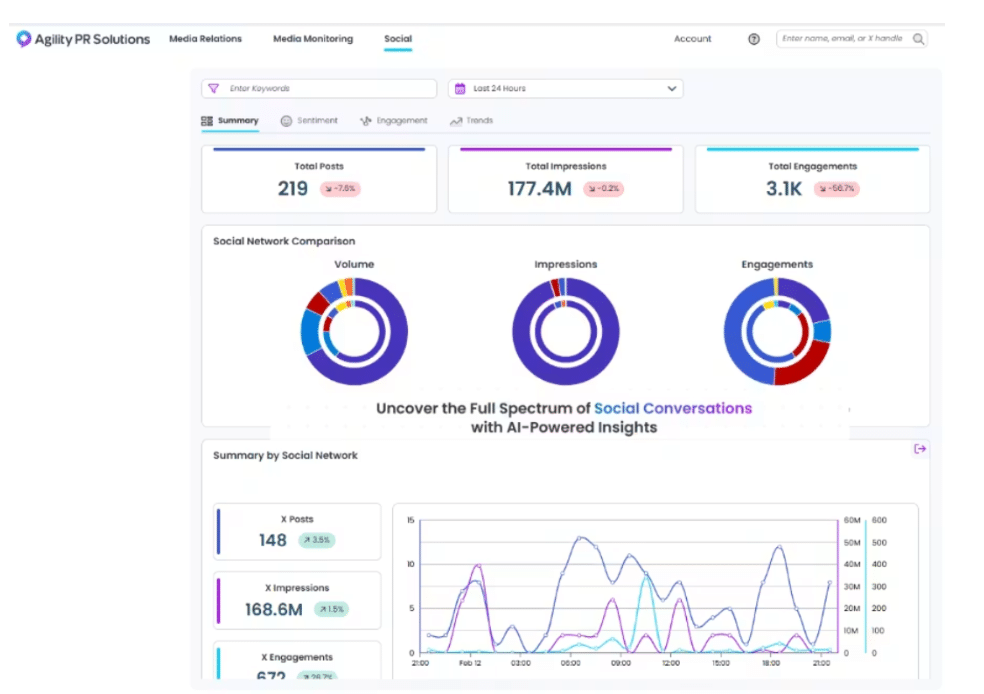Screen dimensions: 984x694
Task: Click the calendar icon in date selector
Action: 460,88
